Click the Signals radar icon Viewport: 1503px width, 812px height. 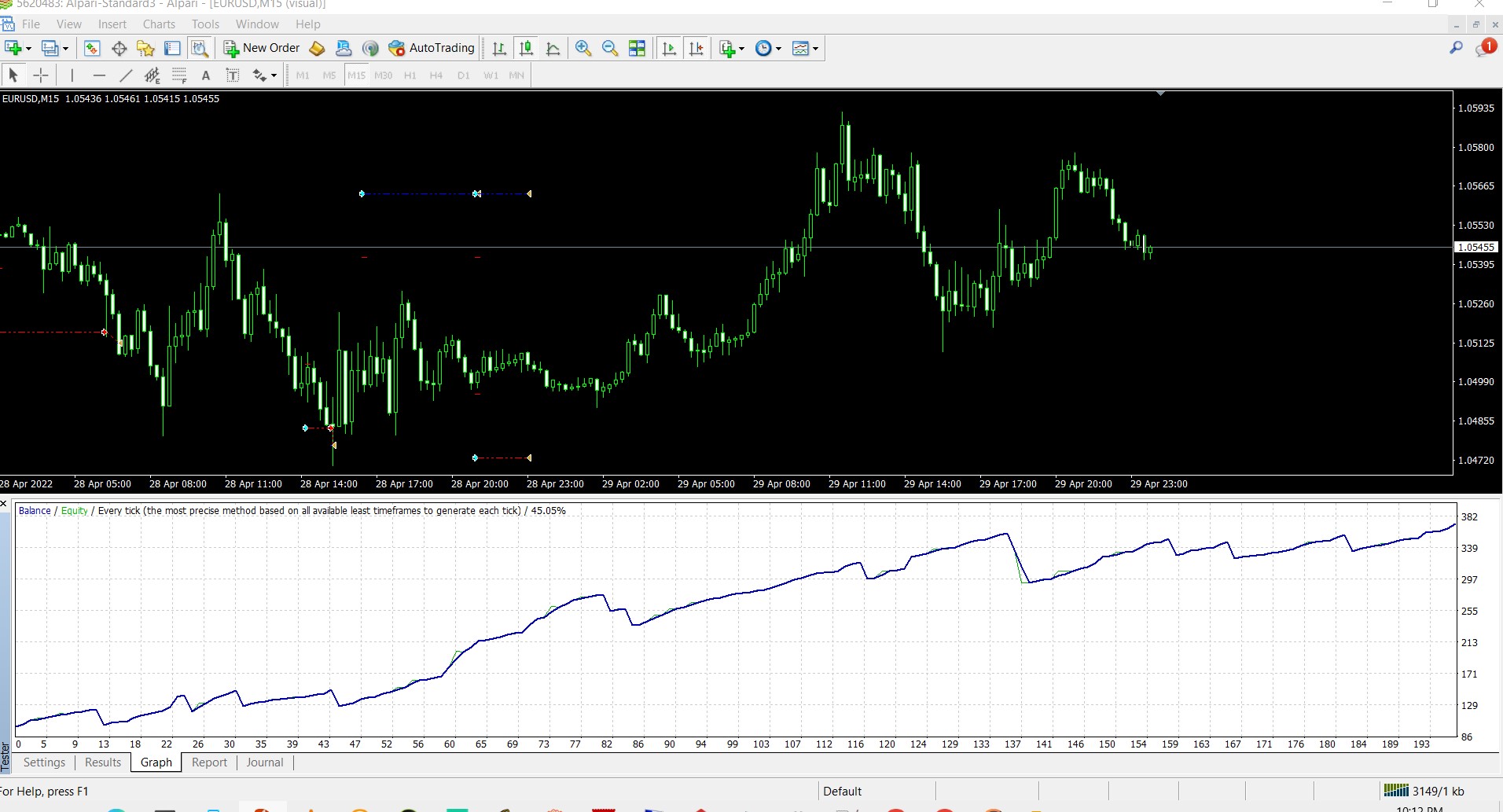pyautogui.click(x=370, y=49)
